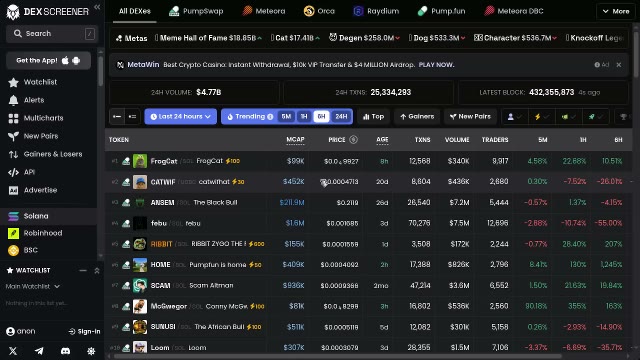Image resolution: width=640 pixels, height=360 pixels.
Task: Select the 5M trending timeframe
Action: click(286, 117)
